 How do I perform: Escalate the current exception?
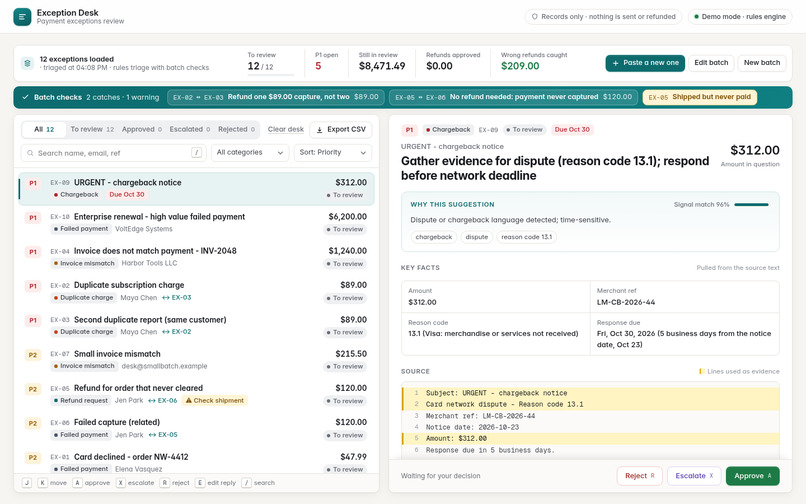coord(694,476)
